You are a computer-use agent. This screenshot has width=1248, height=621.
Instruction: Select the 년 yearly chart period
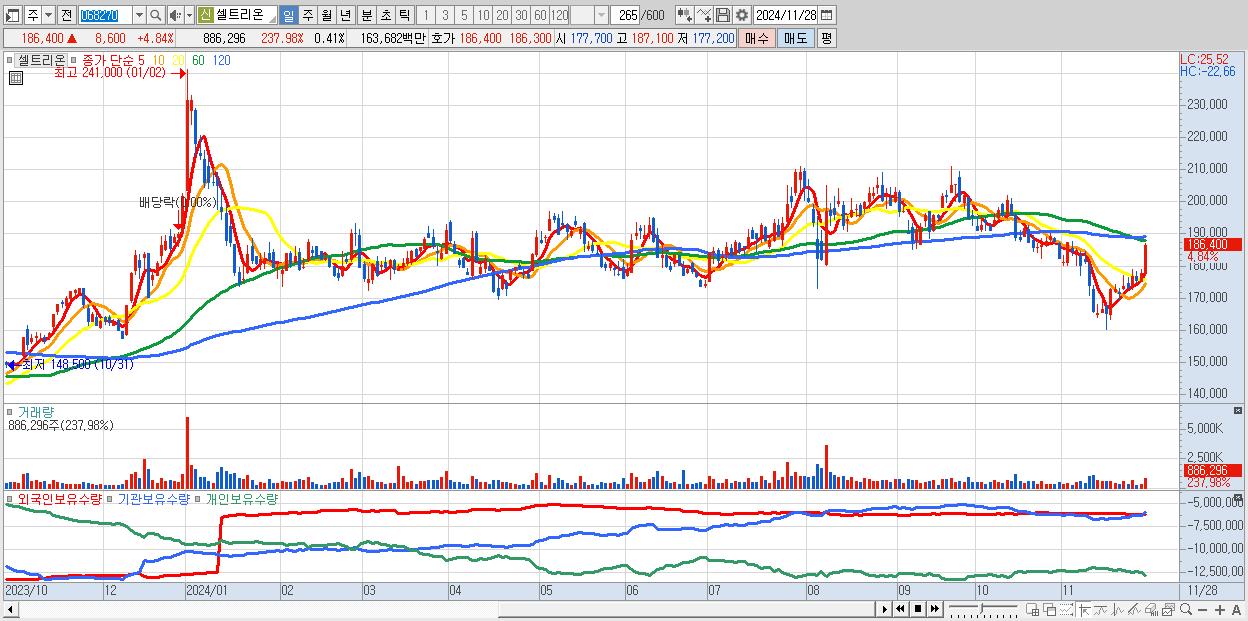tap(346, 16)
